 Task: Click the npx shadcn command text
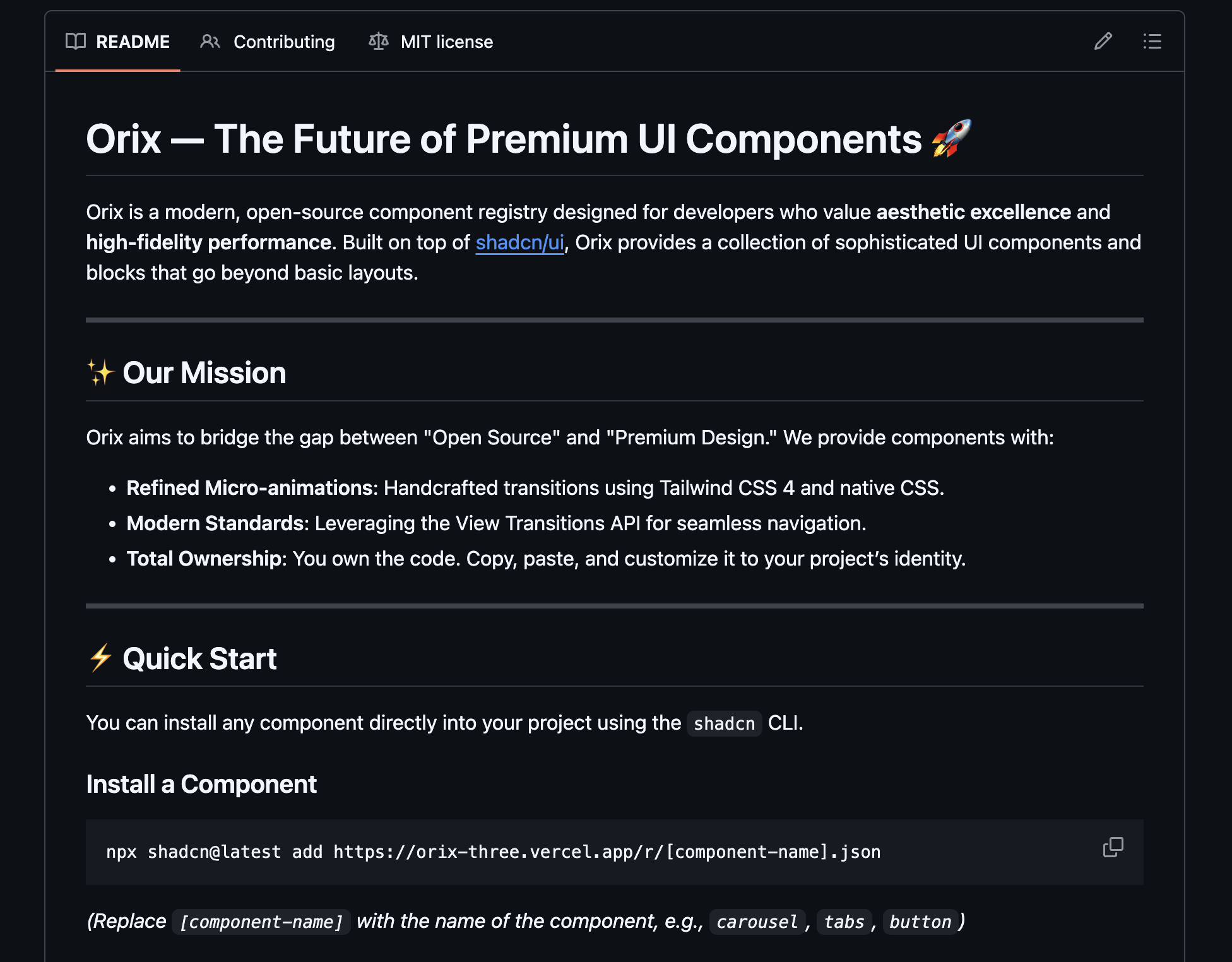coord(492,852)
